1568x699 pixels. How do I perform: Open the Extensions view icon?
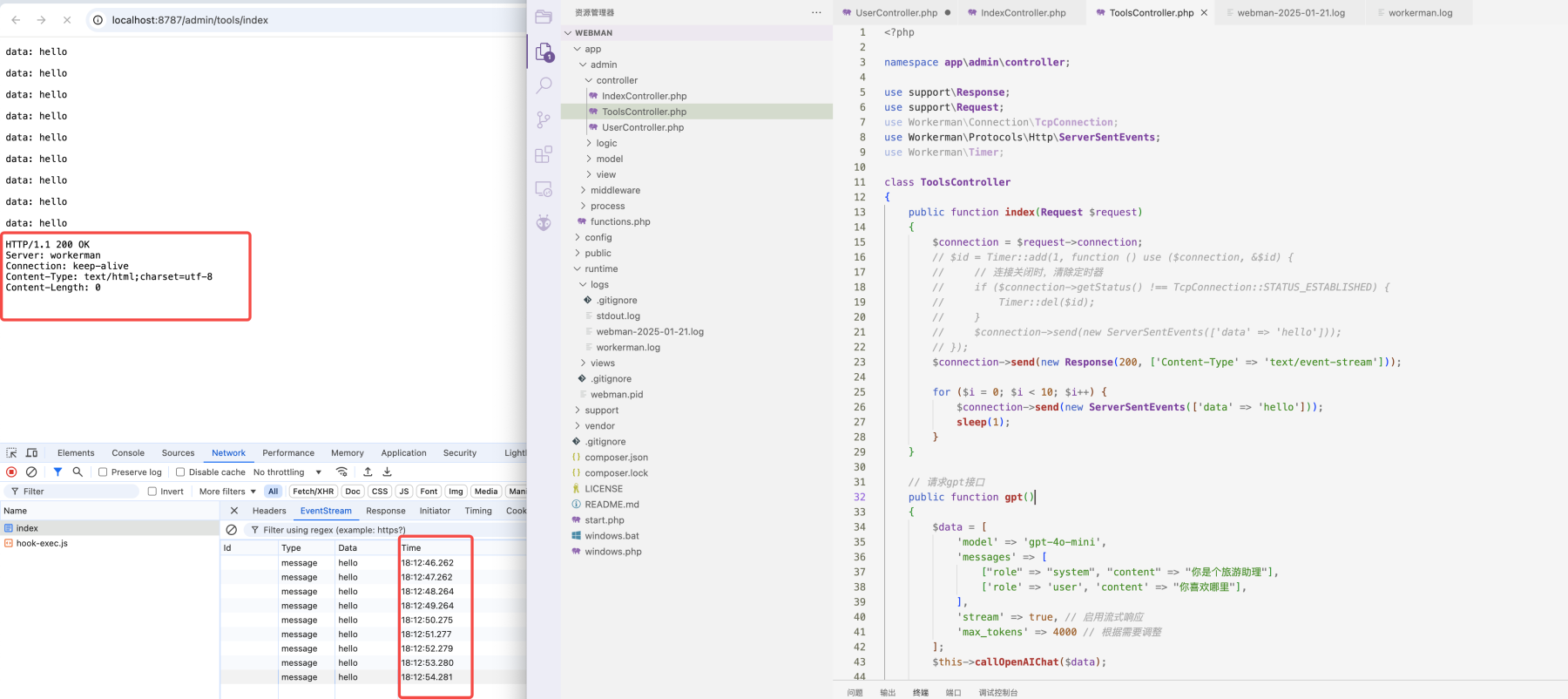coord(544,154)
